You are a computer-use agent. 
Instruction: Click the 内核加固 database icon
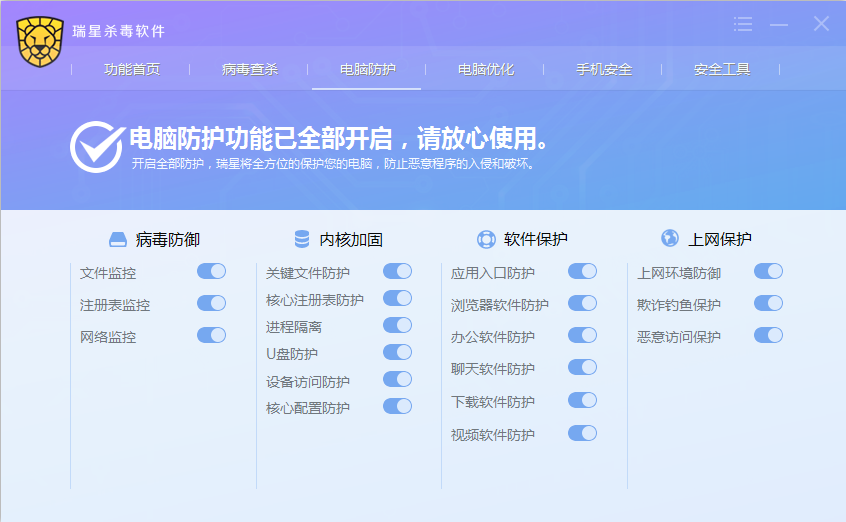click(301, 240)
